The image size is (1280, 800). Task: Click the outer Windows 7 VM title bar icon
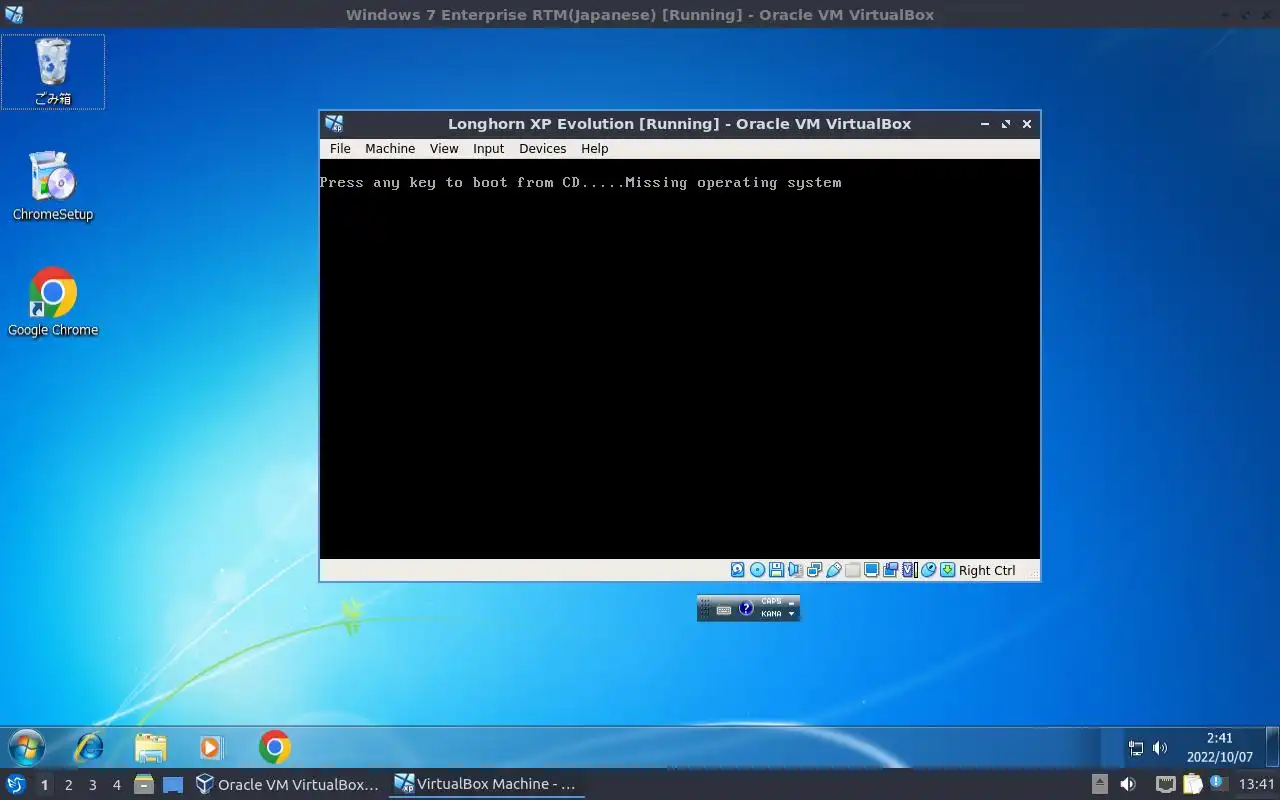[13, 14]
